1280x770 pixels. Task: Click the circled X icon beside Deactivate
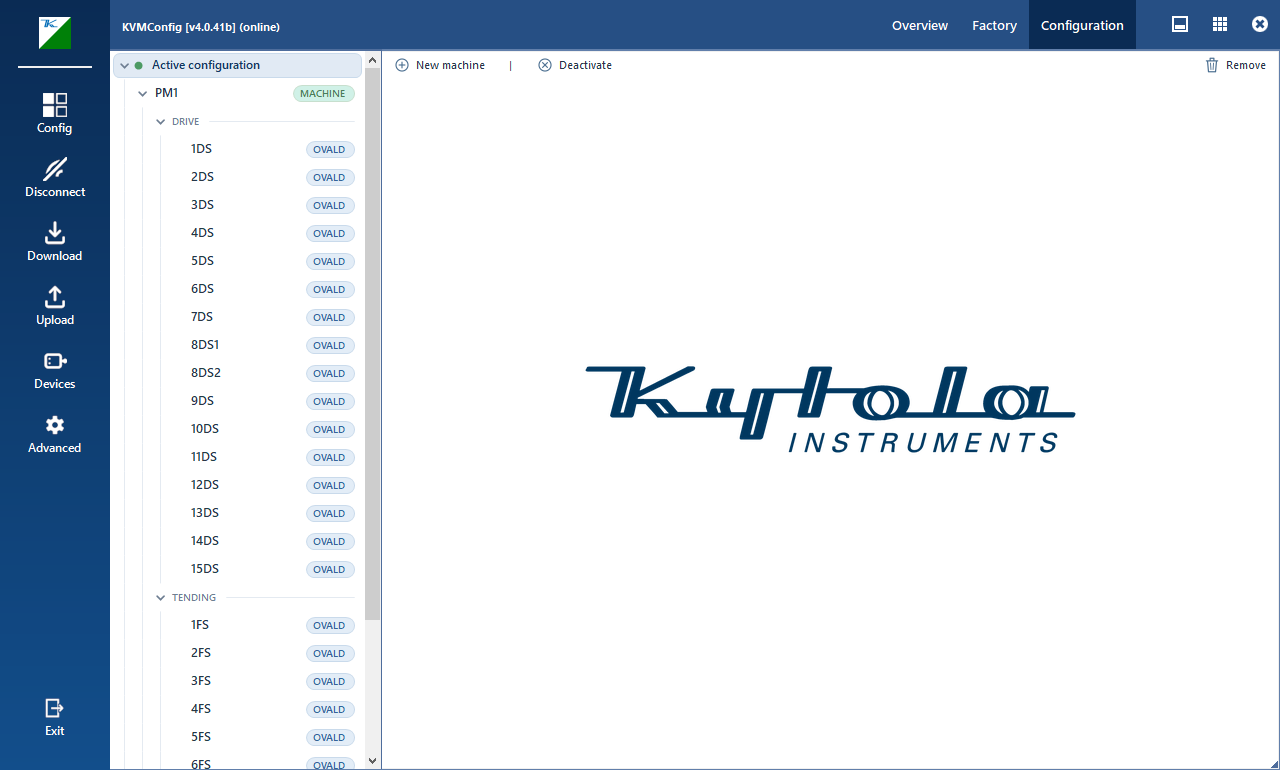point(545,65)
